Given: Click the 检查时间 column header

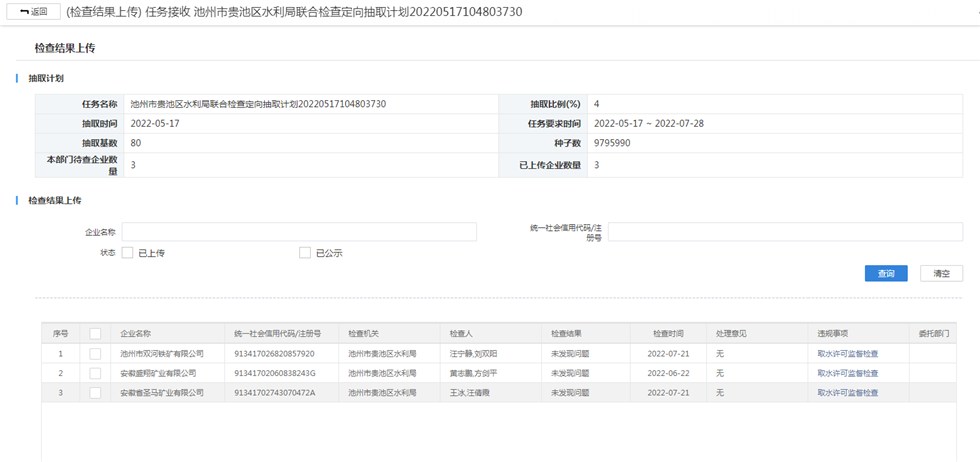Looking at the screenshot, I should tap(668, 333).
